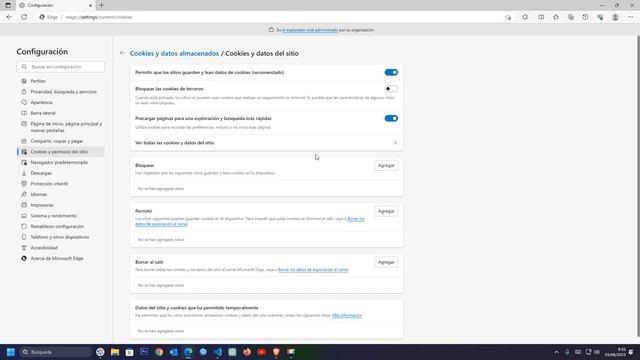Viewport: 640px width, 360px height.
Task: Show hidden system tray icons
Action: coord(556,352)
